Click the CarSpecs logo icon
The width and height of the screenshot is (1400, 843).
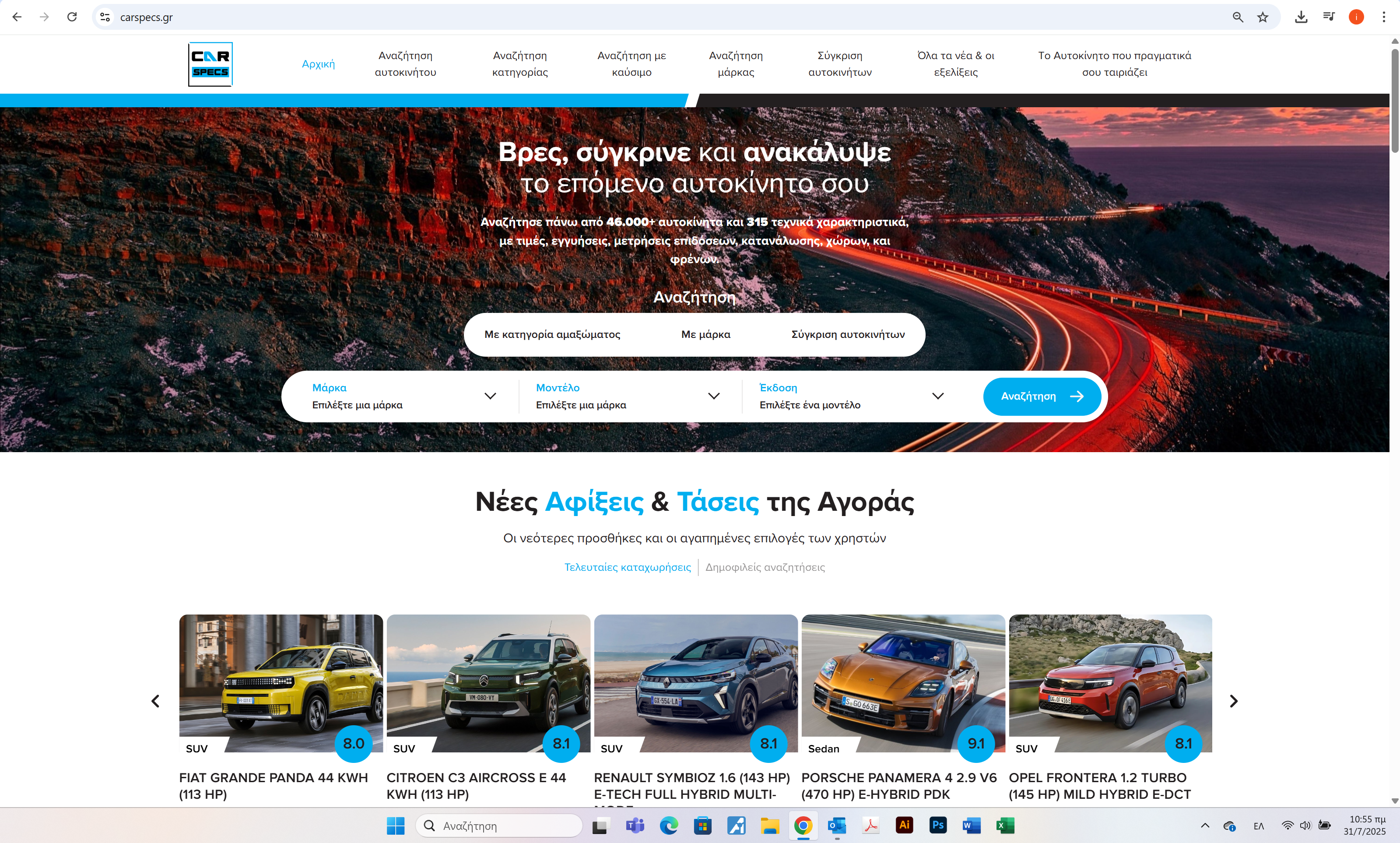tap(210, 64)
